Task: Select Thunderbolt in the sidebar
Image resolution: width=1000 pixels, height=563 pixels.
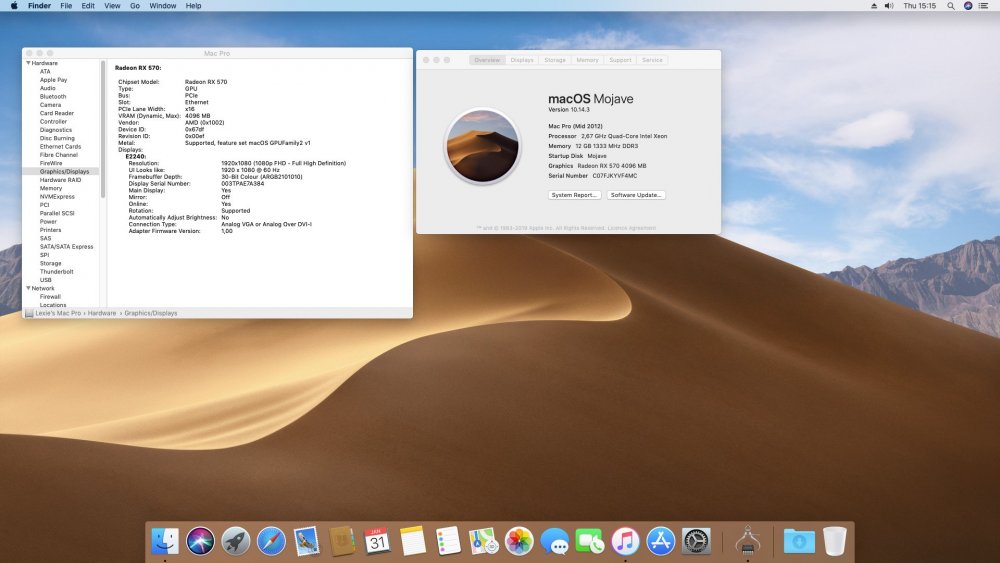Action: (x=56, y=272)
